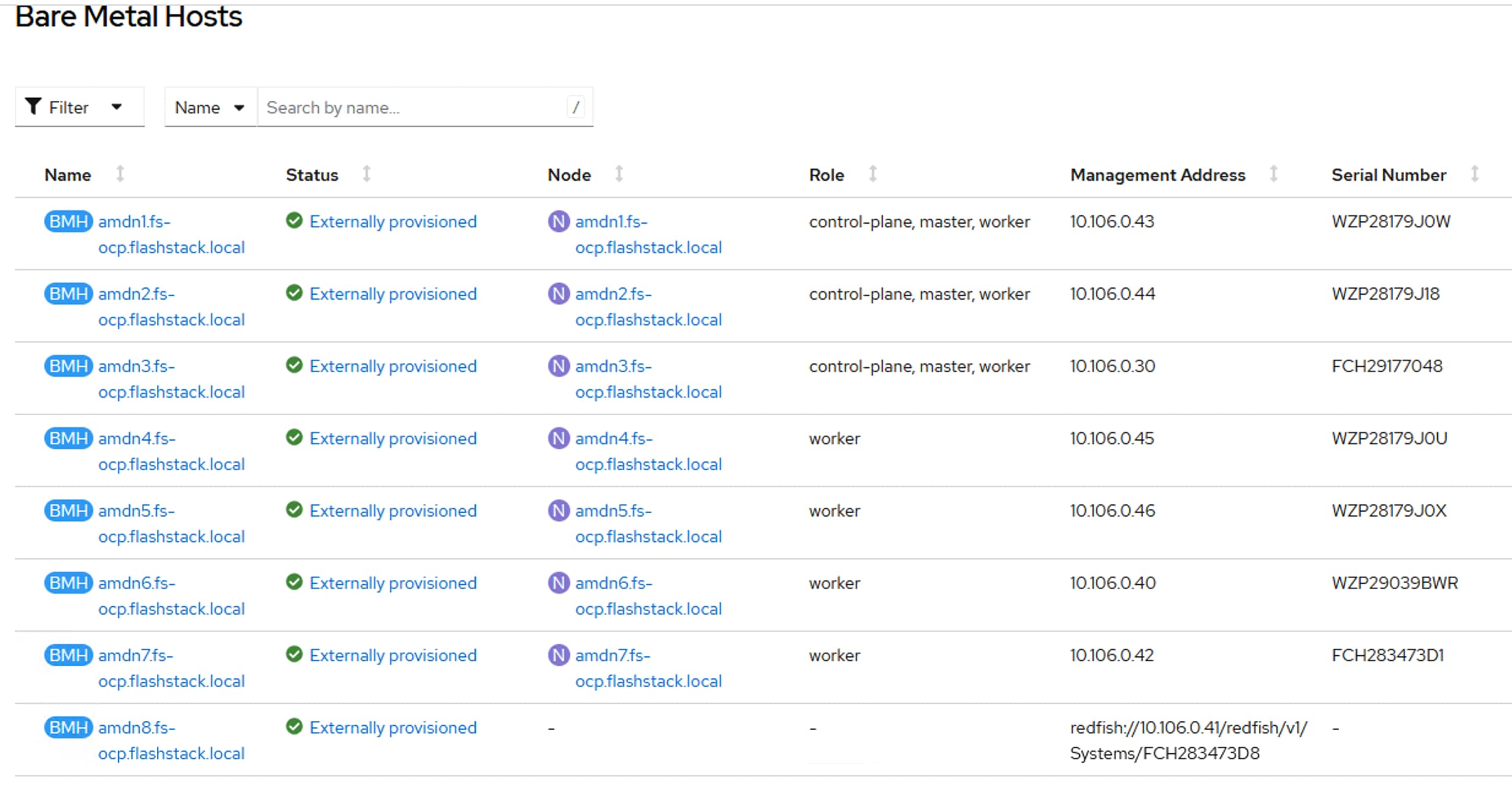Open amdn8.fs-ocp.flashstack.local host link
This screenshot has width=1512, height=787.
tap(170, 740)
